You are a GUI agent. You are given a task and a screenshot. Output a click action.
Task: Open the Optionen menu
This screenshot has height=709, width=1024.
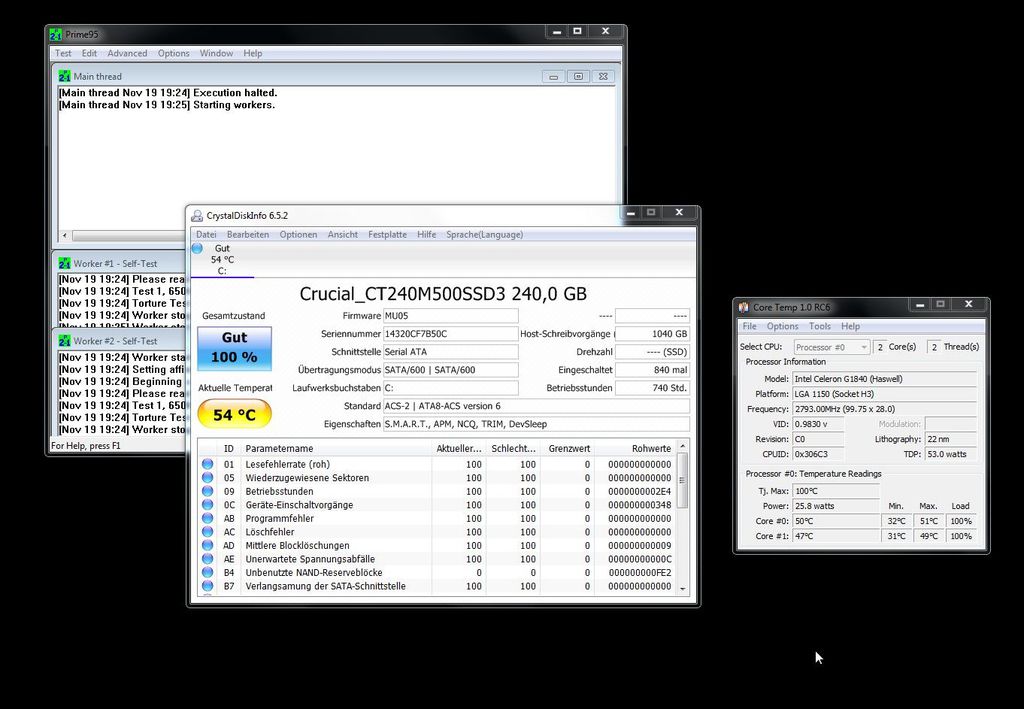tap(298, 234)
